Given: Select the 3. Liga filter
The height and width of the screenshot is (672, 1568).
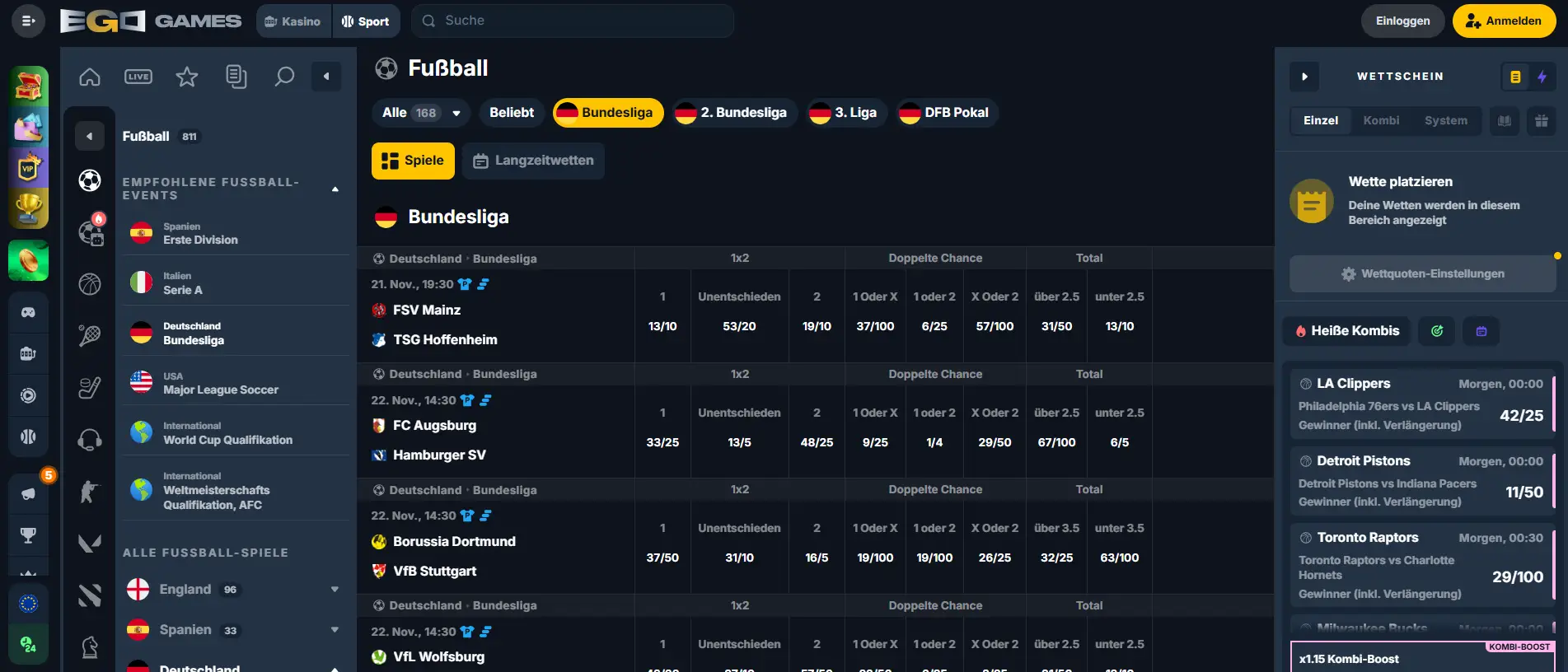Looking at the screenshot, I should tap(845, 113).
